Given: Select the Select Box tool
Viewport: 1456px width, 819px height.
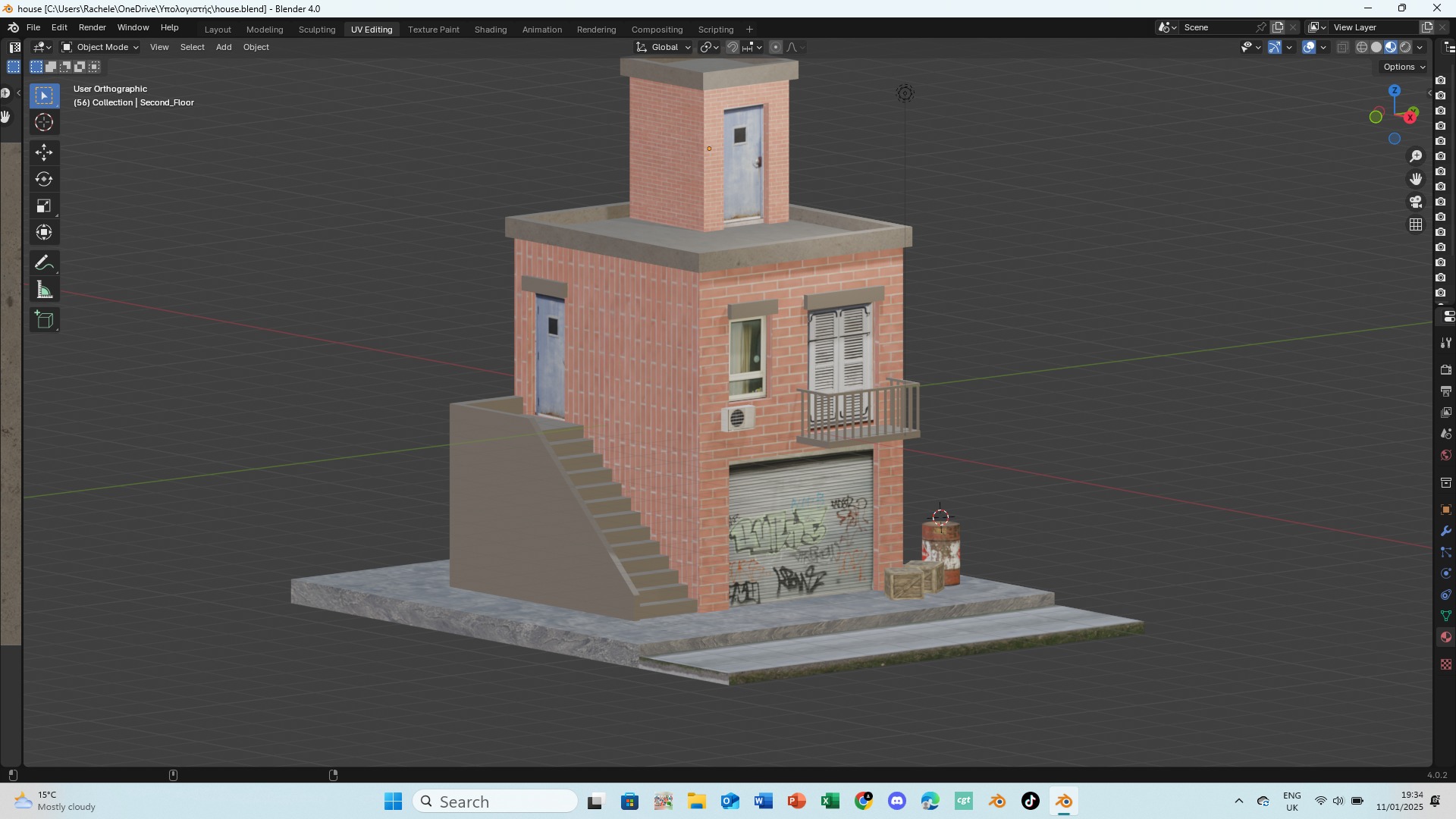Looking at the screenshot, I should click(44, 96).
